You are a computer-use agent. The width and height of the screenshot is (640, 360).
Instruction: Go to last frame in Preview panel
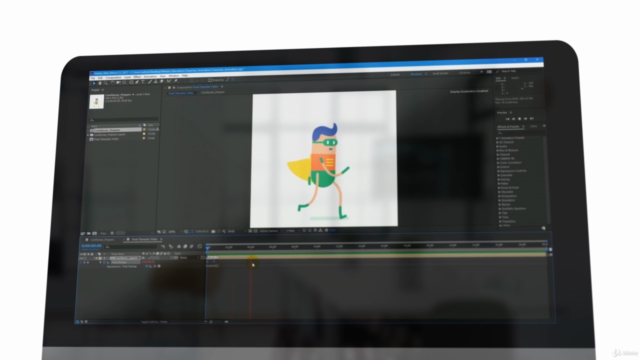coord(532,118)
